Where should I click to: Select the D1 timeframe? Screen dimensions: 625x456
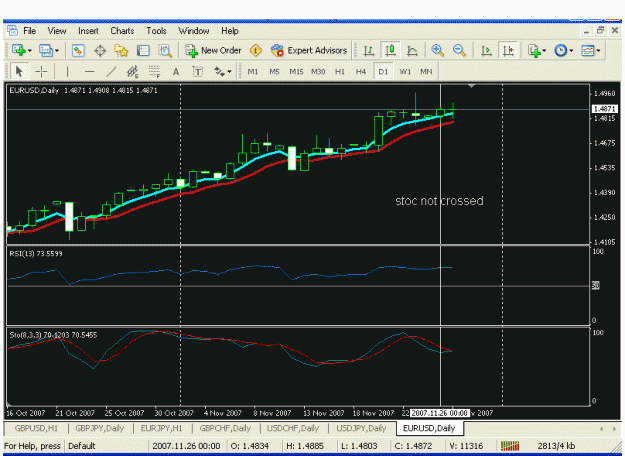point(383,72)
